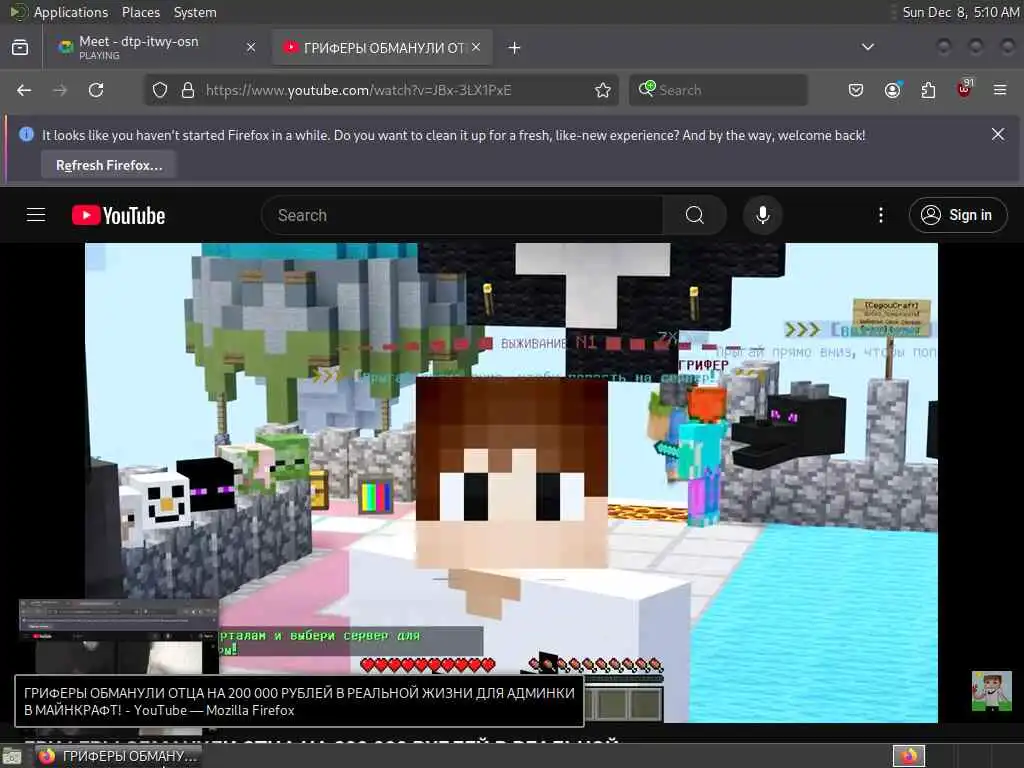Click info icon in notification bar
This screenshot has width=1024, height=768.
26,135
